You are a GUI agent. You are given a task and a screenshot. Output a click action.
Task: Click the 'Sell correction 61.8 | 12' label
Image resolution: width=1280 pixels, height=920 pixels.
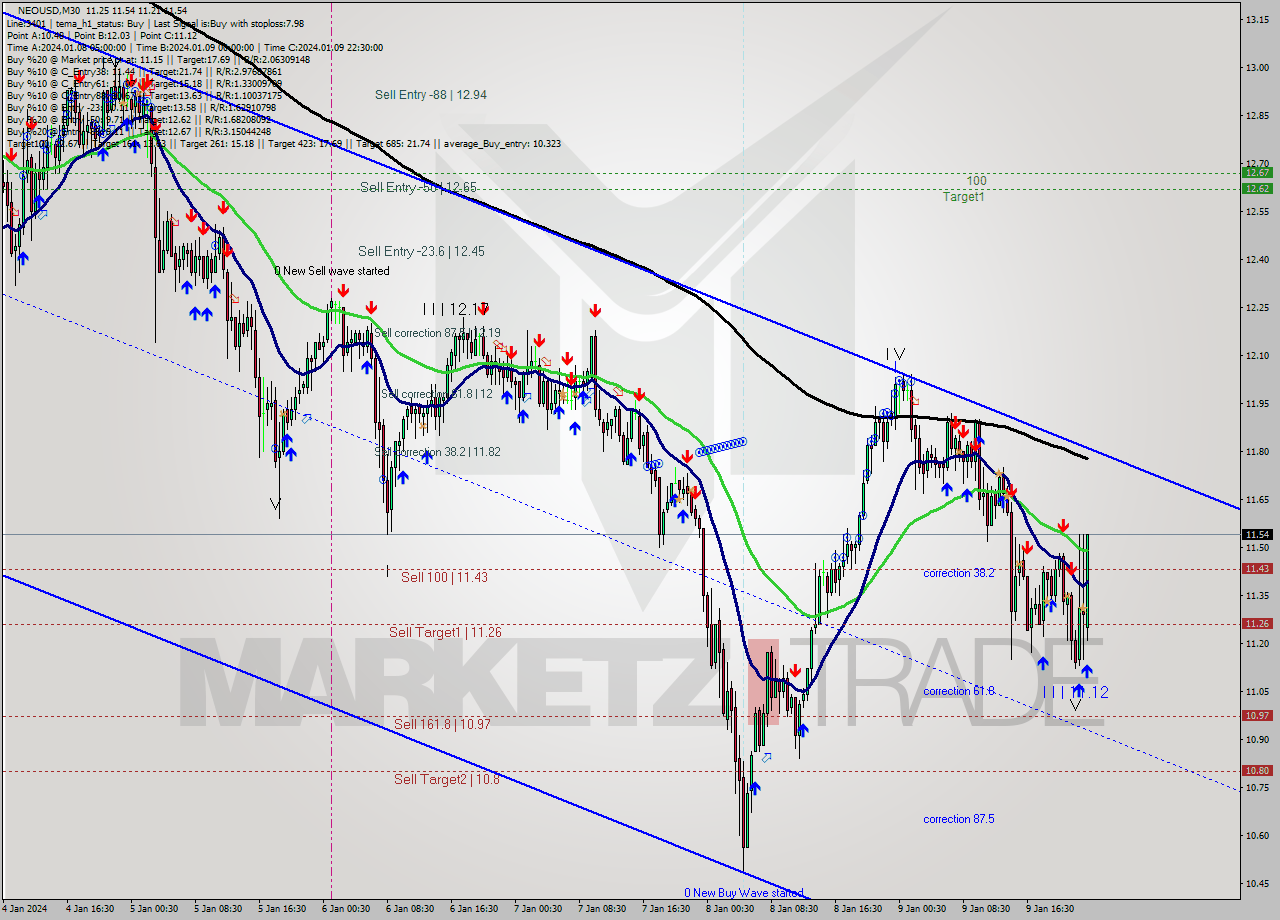tap(436, 394)
